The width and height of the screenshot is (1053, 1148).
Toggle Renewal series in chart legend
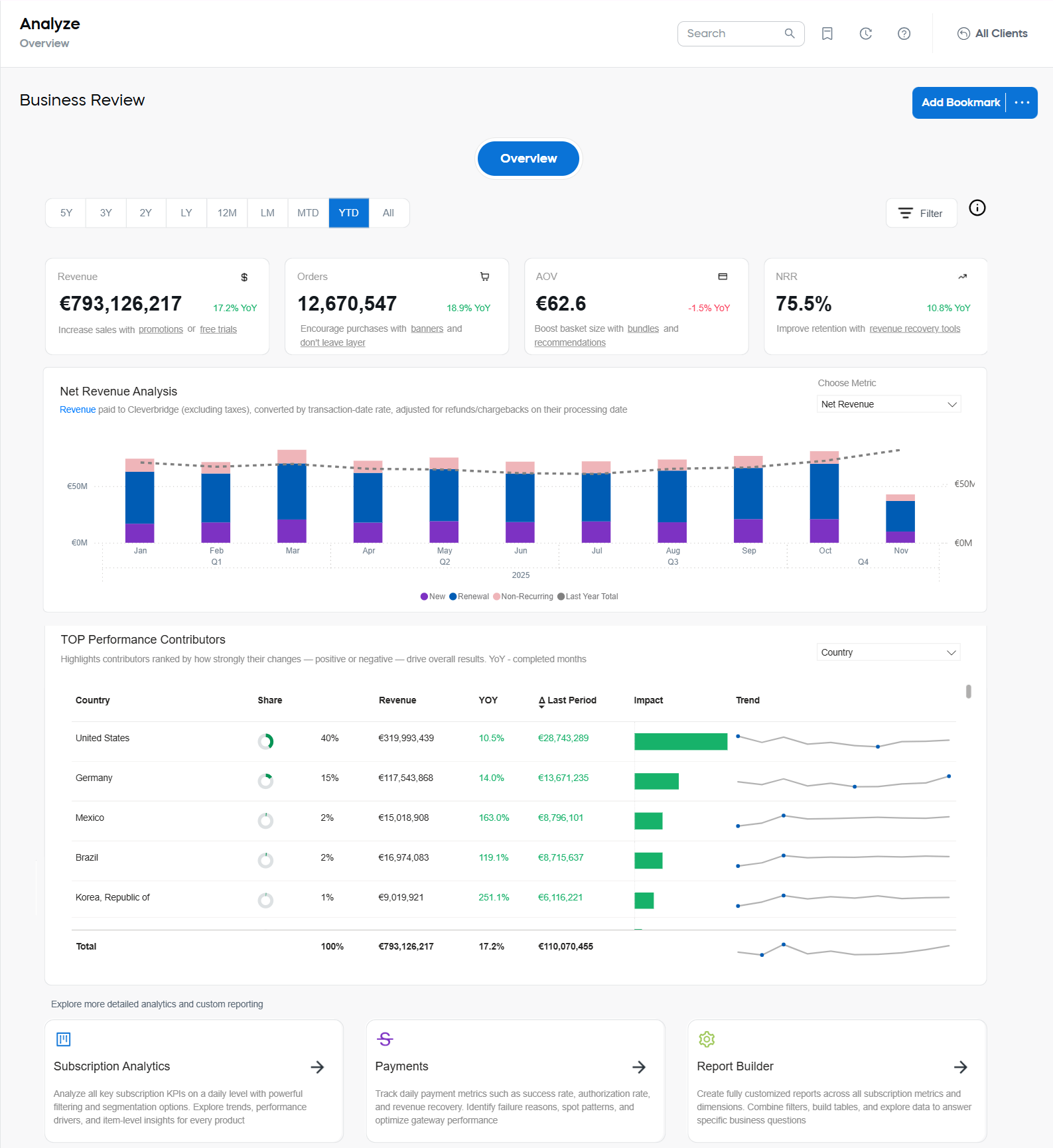[468, 597]
